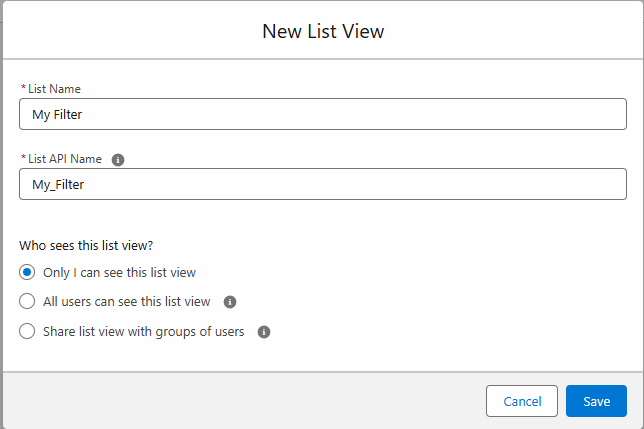
Task: Focus the List Name text field
Action: click(323, 114)
